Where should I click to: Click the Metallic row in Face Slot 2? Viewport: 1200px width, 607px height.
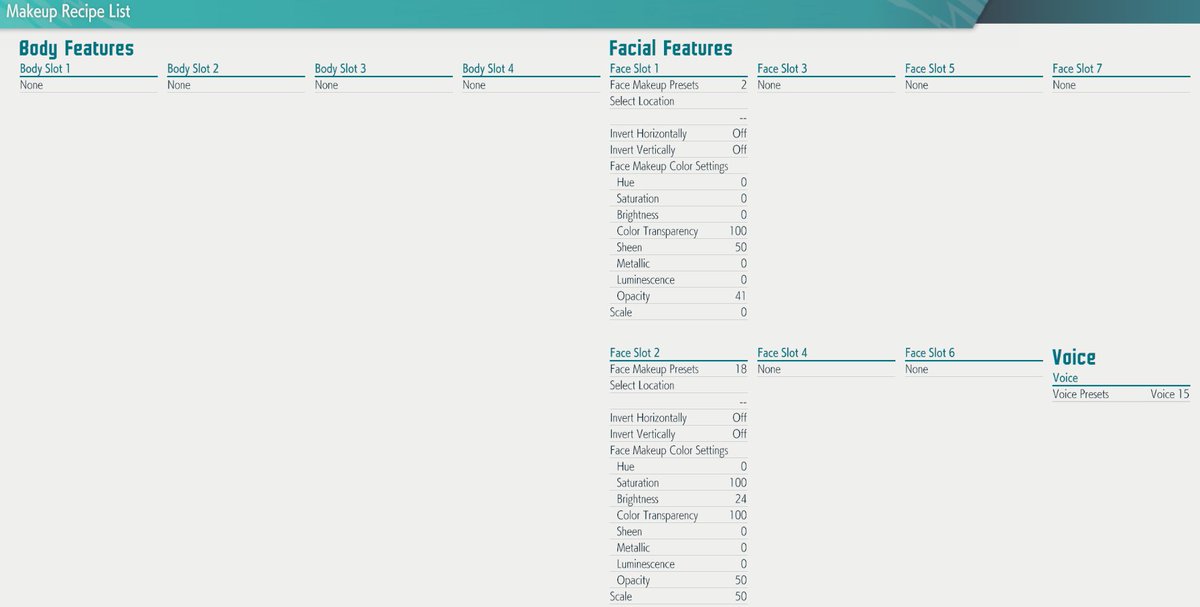678,548
